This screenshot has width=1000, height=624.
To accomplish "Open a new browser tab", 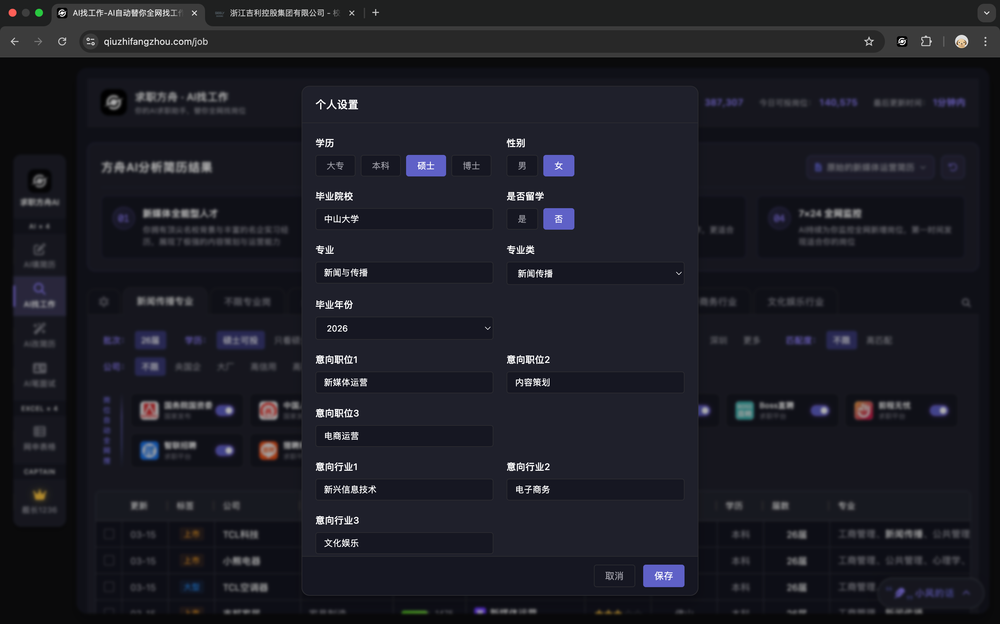I will click(376, 13).
